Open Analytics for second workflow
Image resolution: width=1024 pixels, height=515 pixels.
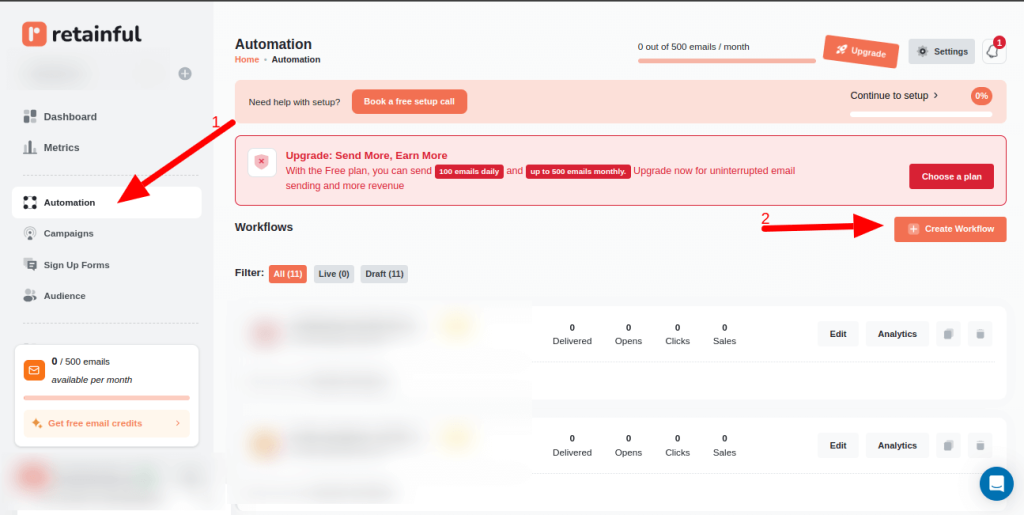pyautogui.click(x=897, y=445)
